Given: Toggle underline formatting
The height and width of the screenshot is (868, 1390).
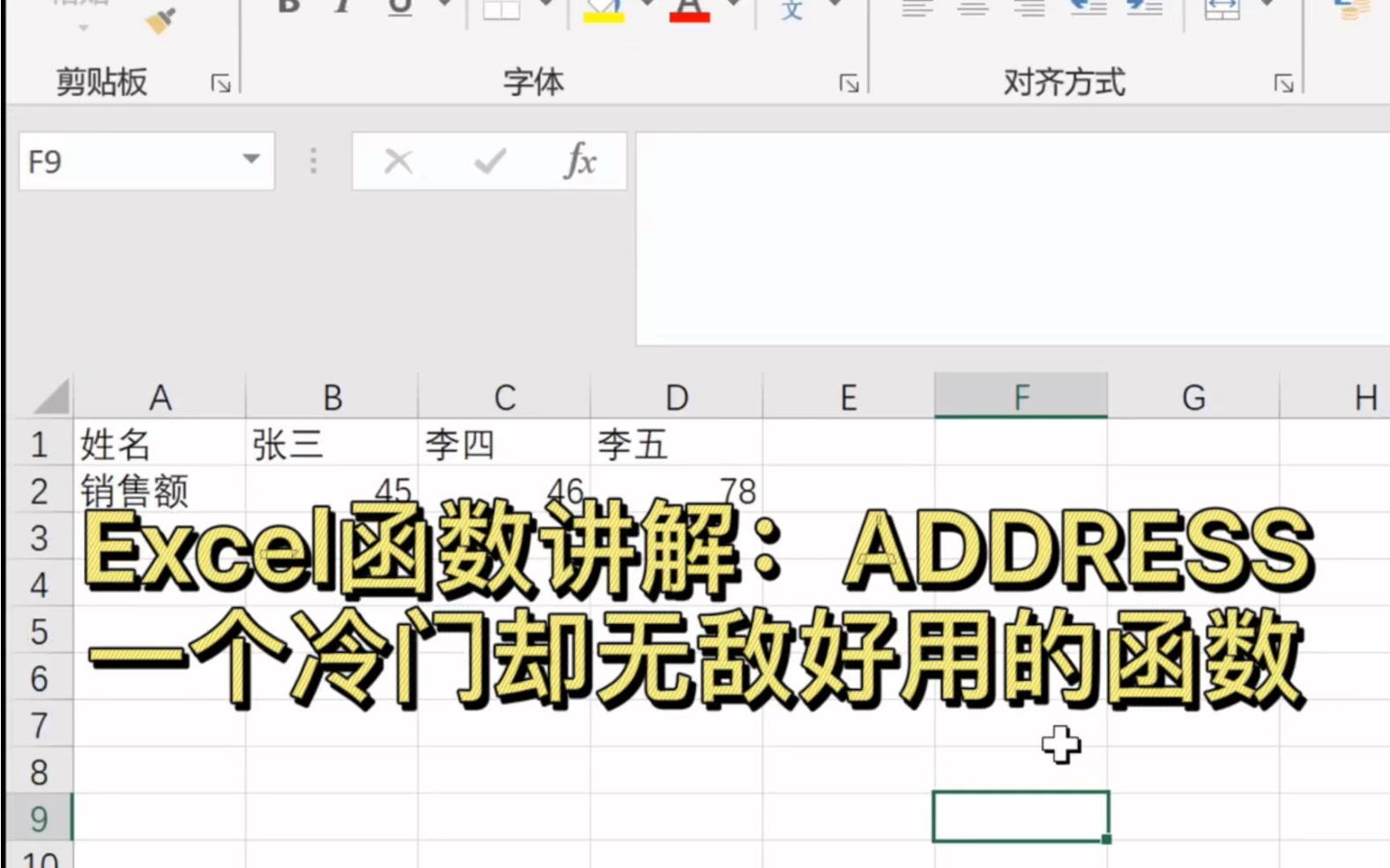Looking at the screenshot, I should (399, 7).
